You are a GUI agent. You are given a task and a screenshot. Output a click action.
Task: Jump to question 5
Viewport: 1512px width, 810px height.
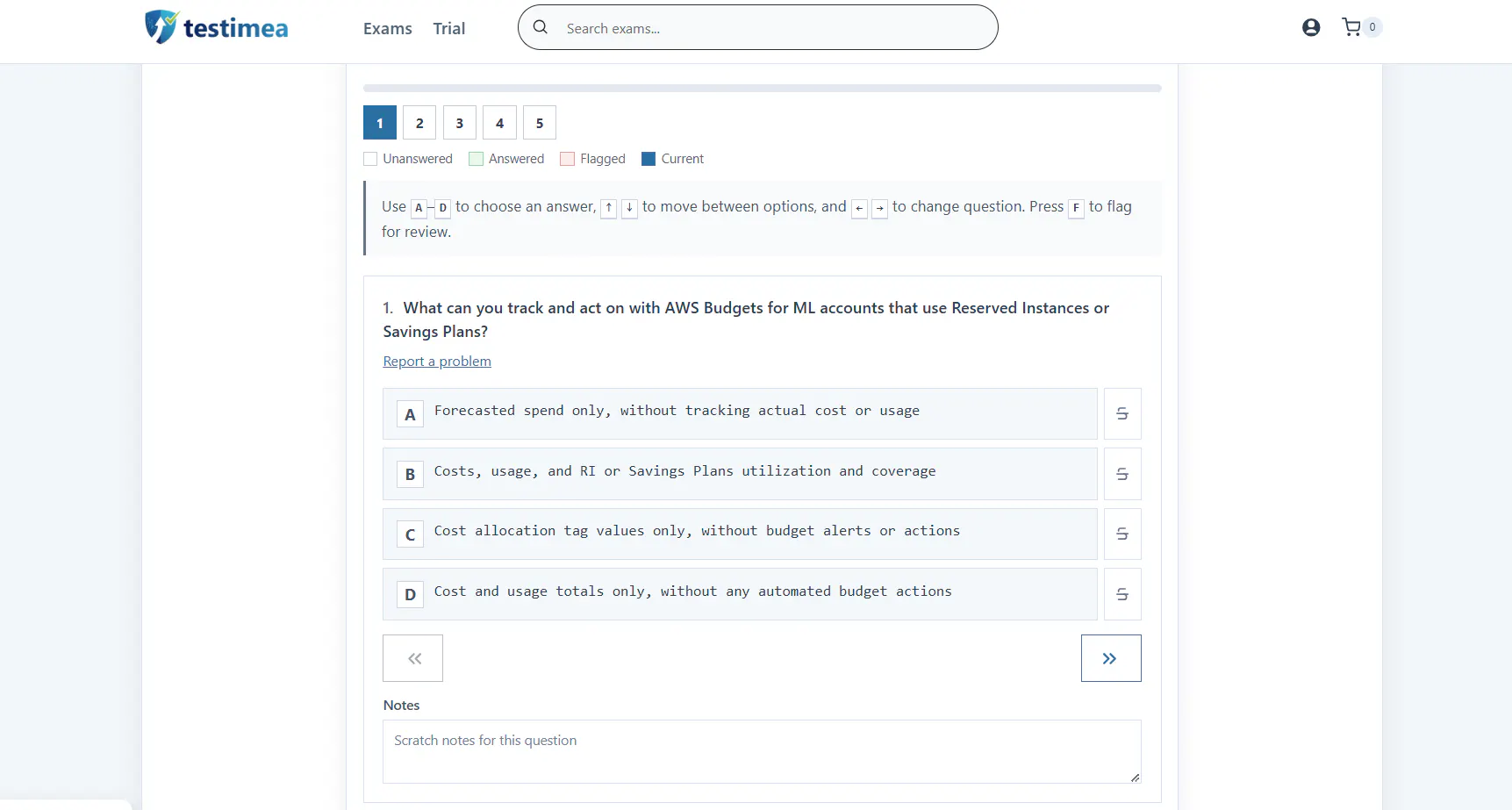click(x=540, y=123)
